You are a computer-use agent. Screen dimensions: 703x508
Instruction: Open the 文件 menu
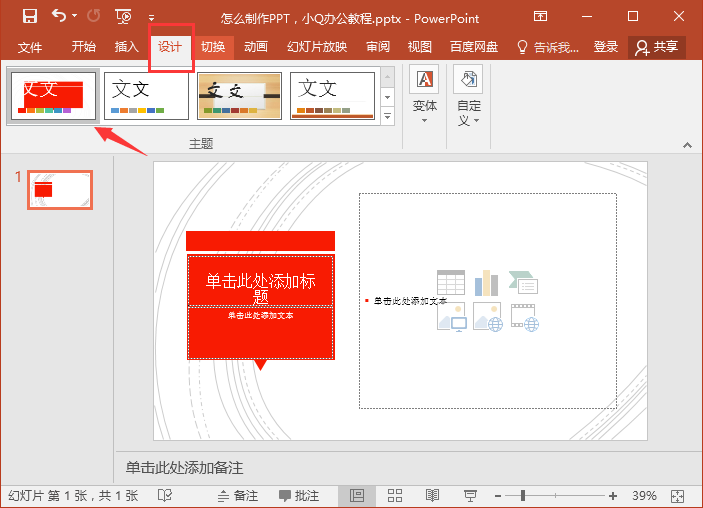(30, 47)
